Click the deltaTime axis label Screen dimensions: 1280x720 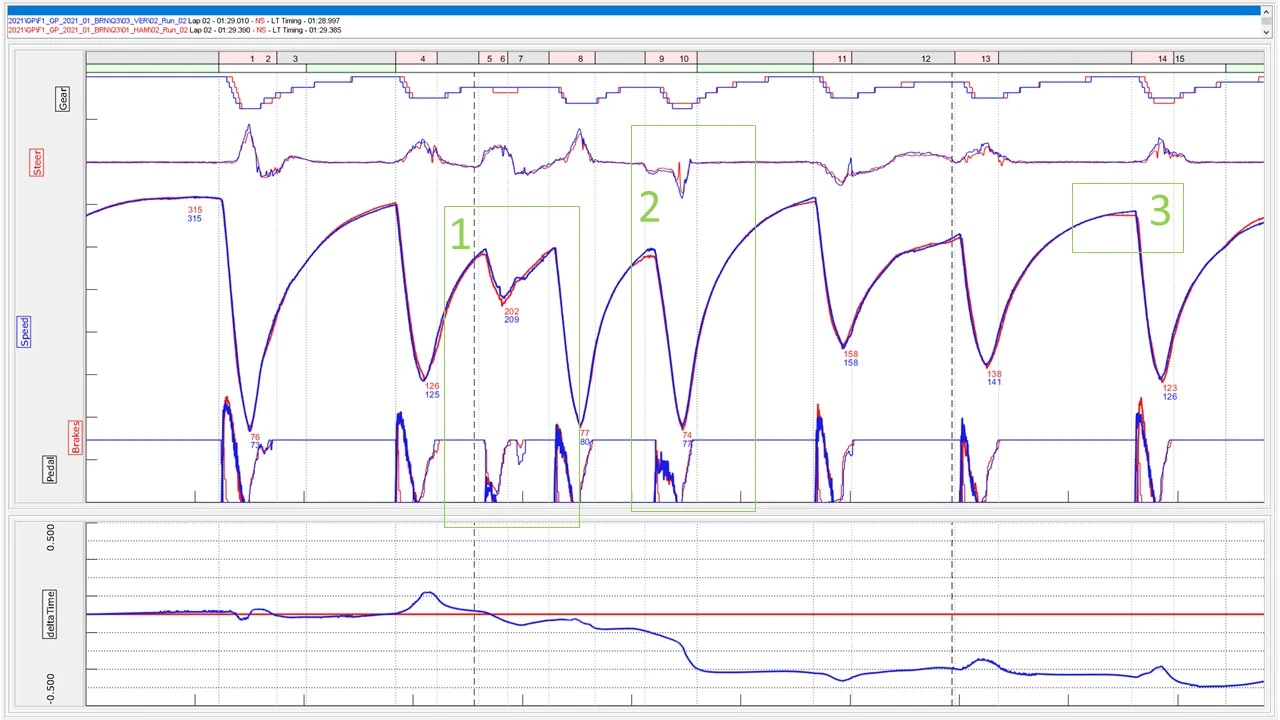pyautogui.click(x=51, y=614)
